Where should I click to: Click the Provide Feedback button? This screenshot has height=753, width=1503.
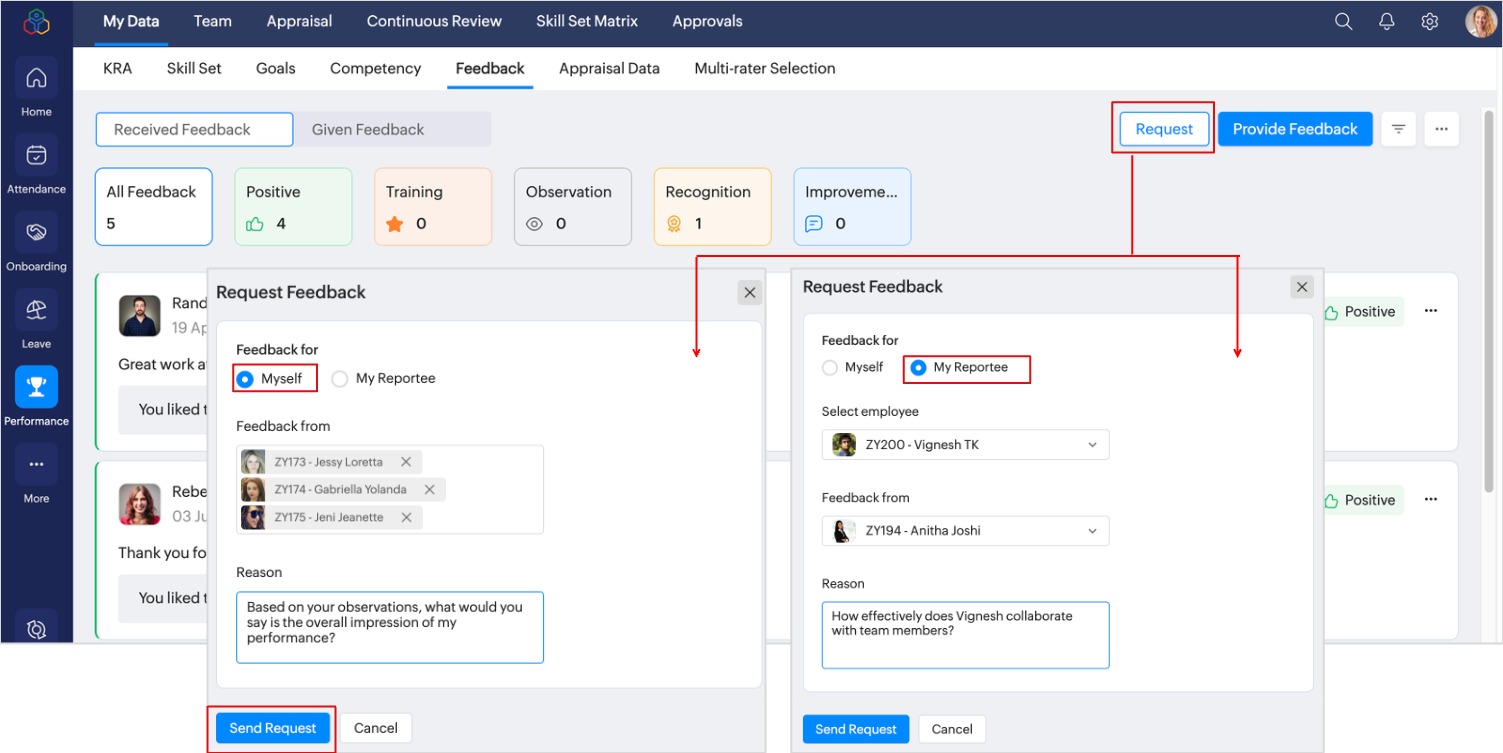tap(1294, 129)
